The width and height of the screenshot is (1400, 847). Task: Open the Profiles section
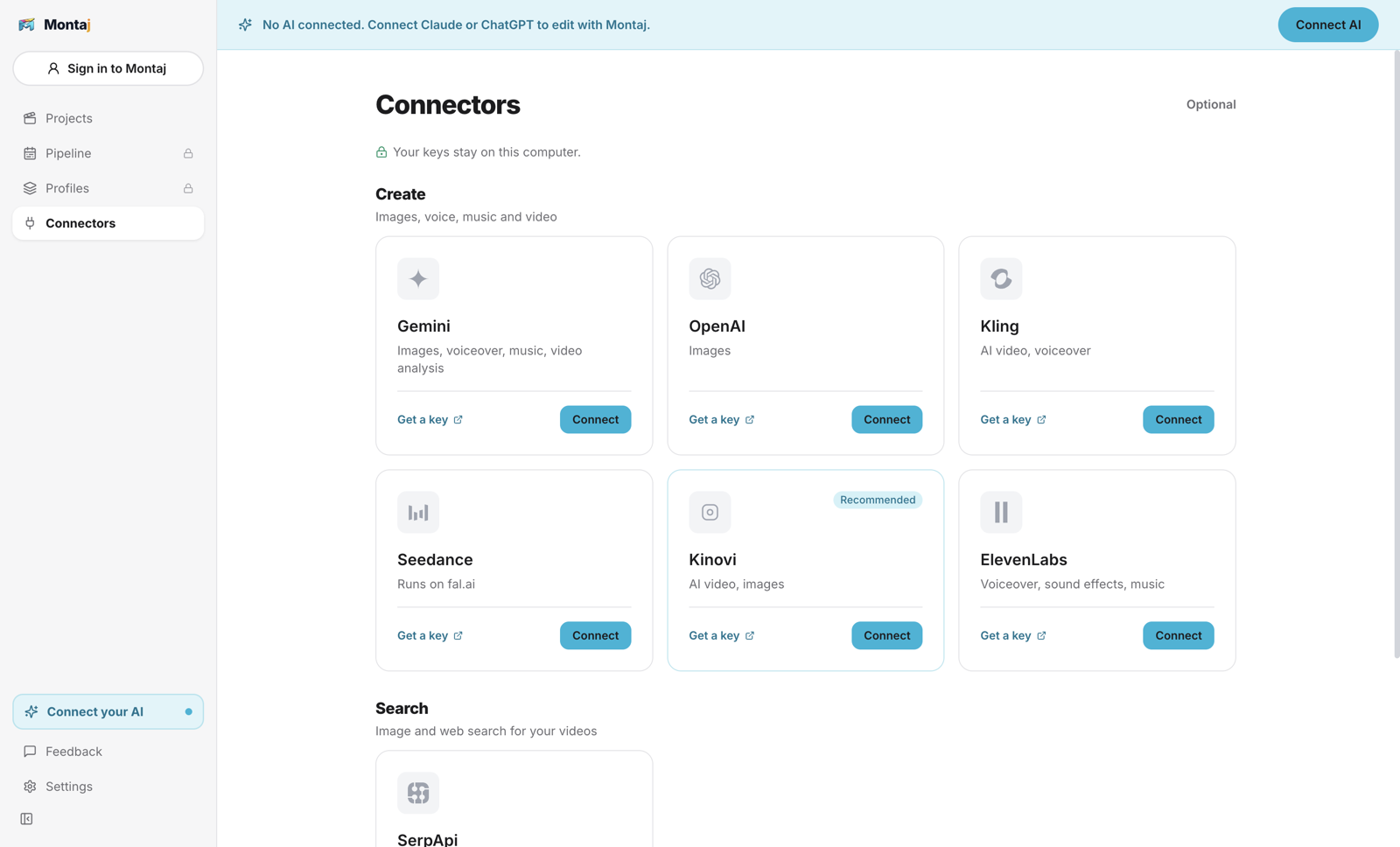[108, 188]
